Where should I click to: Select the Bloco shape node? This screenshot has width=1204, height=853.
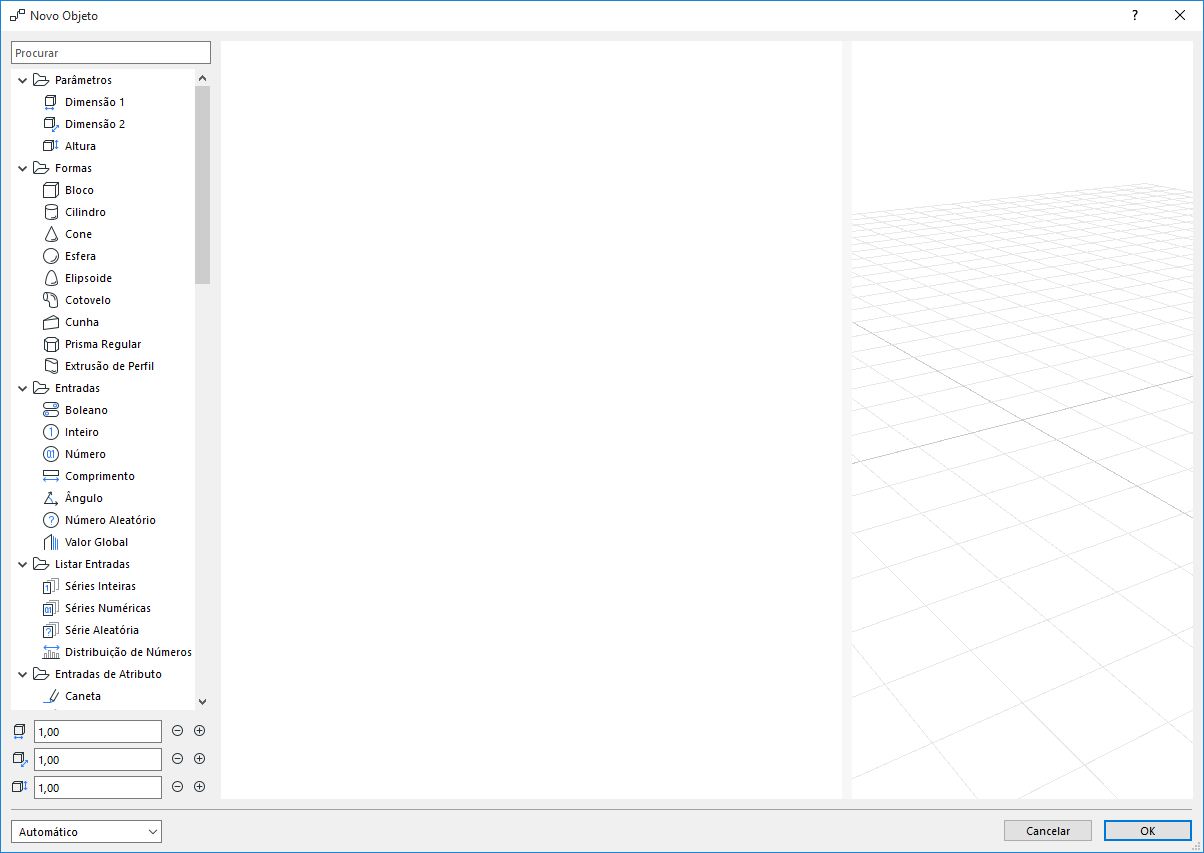(x=77, y=189)
